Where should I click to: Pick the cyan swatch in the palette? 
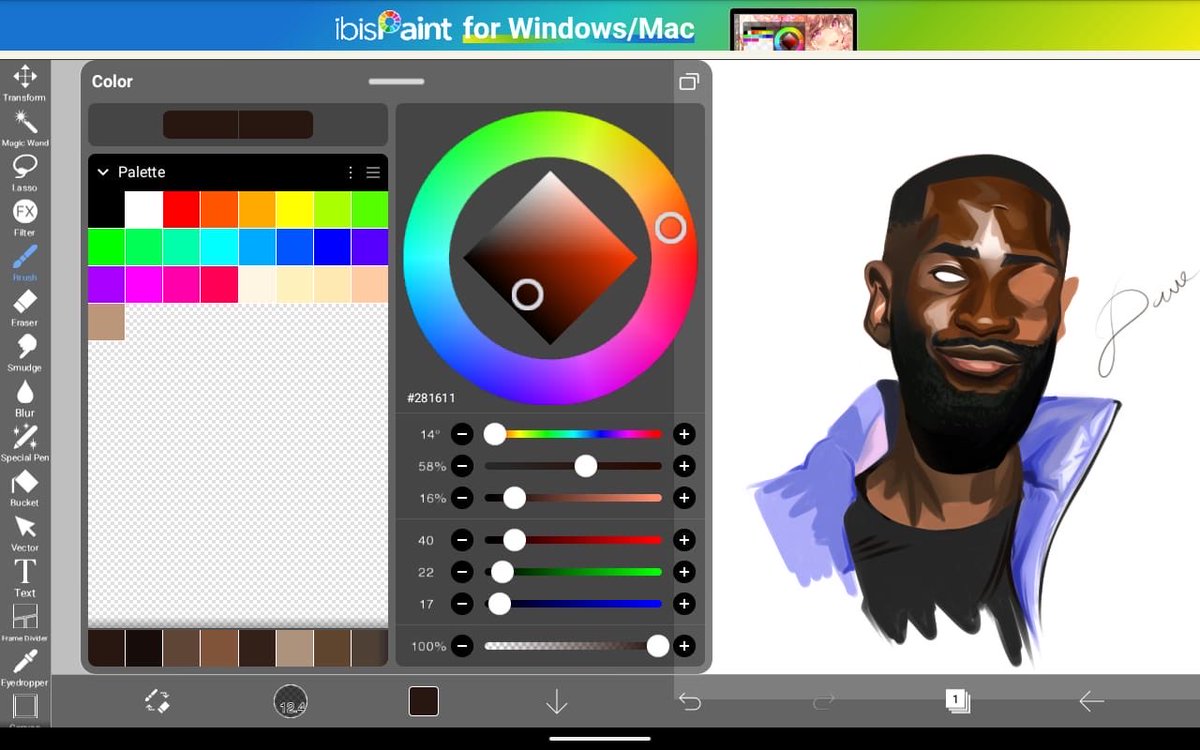point(219,247)
